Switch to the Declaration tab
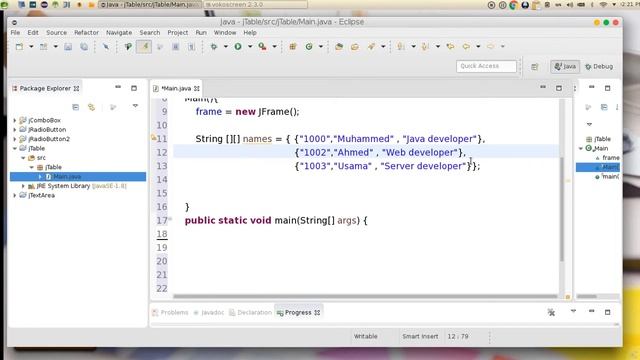Screen dimensions: 640x360 pos(250,312)
